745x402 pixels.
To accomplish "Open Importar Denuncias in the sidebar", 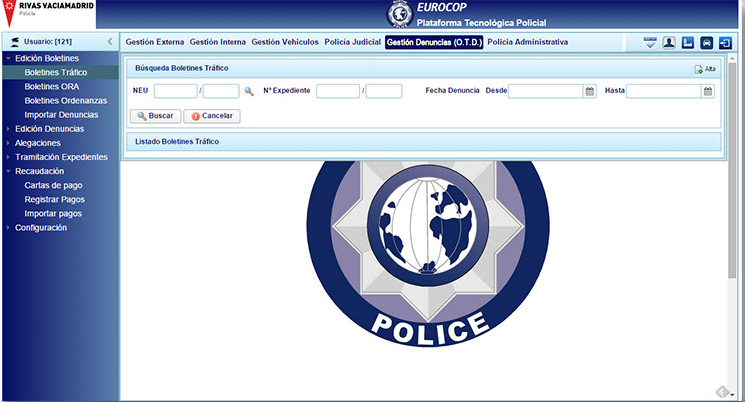I will (61, 115).
